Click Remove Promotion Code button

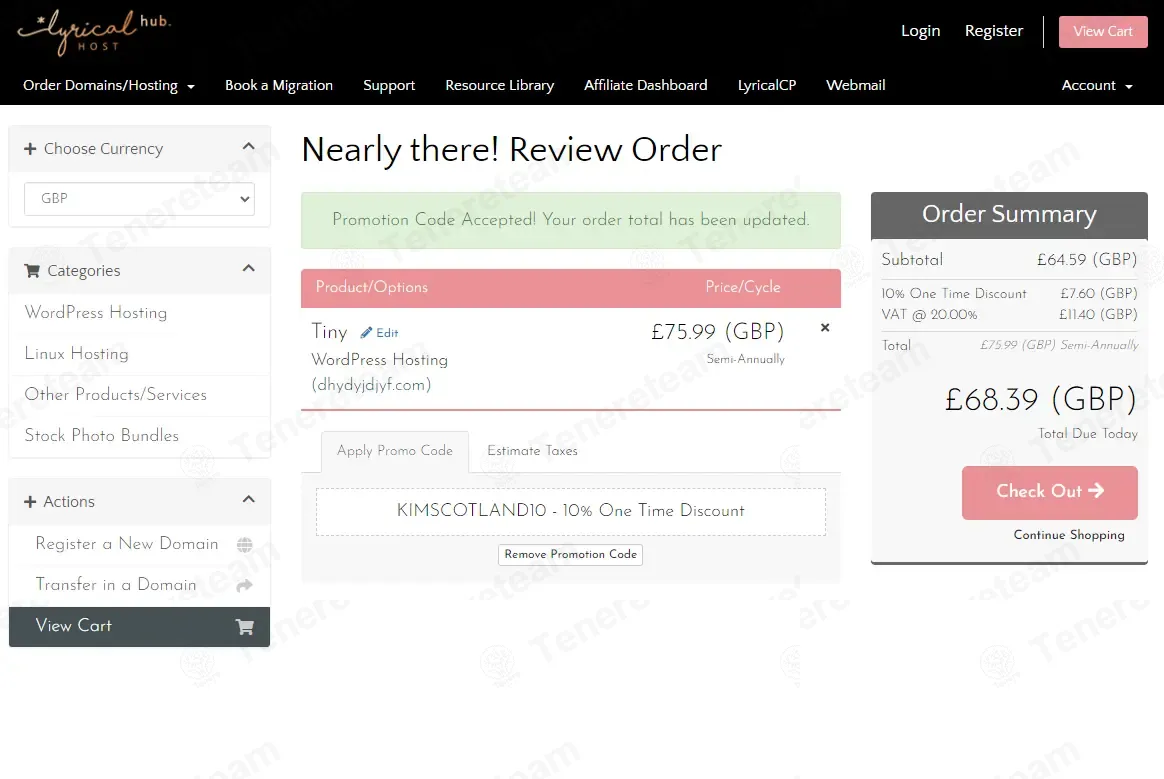pos(571,555)
